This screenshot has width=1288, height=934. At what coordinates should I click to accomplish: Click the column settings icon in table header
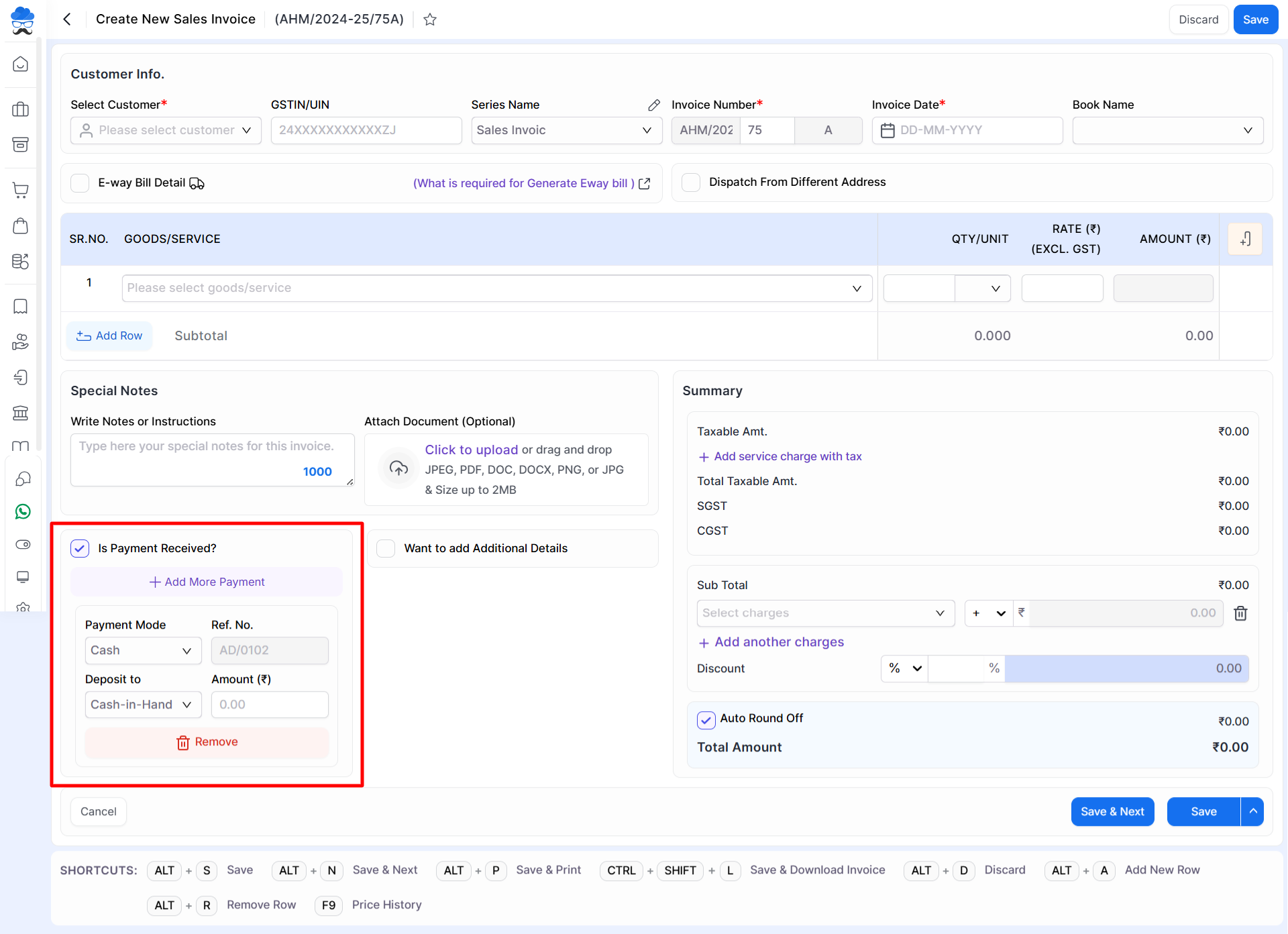1245,239
